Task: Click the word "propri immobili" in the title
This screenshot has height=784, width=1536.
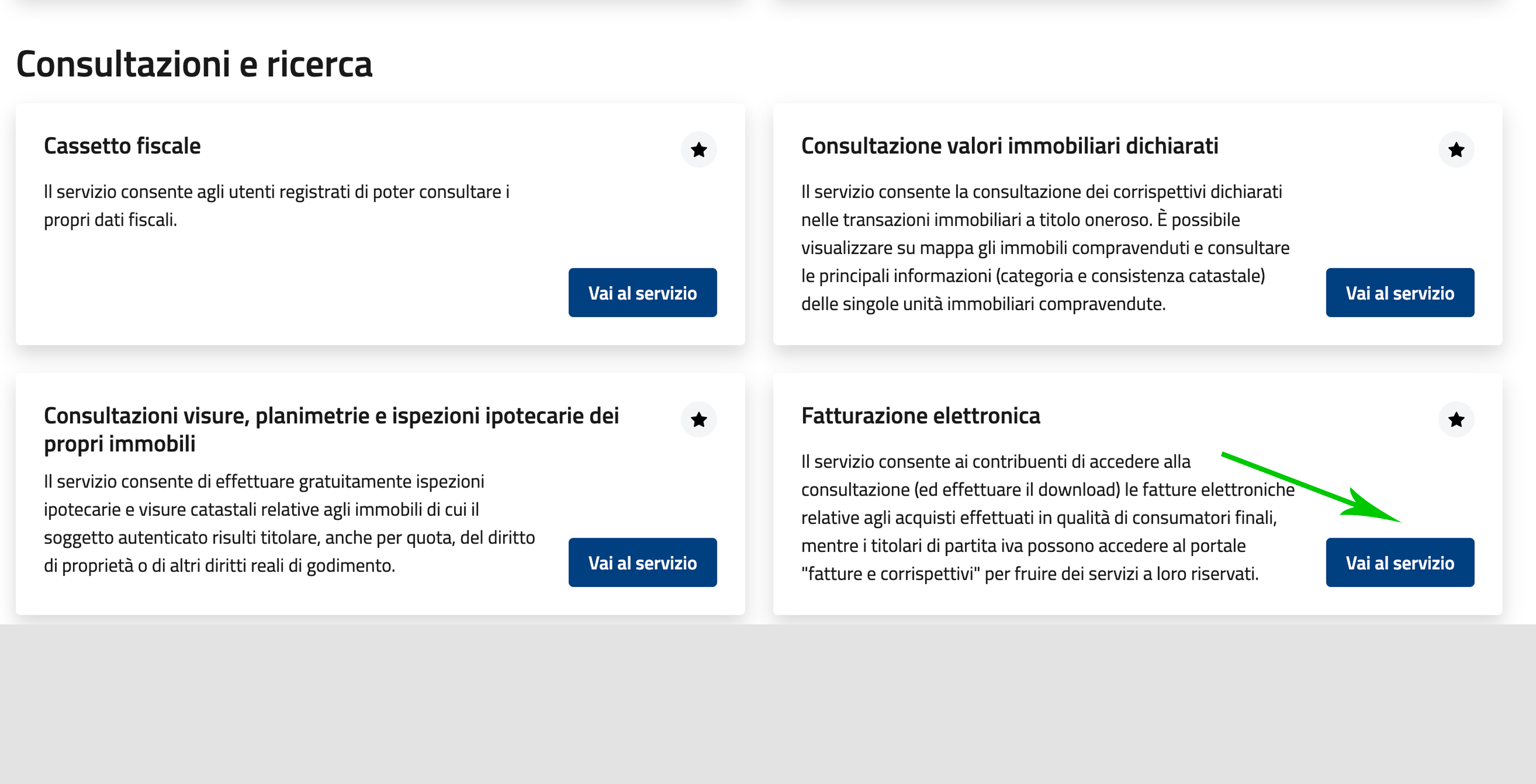Action: 119,444
